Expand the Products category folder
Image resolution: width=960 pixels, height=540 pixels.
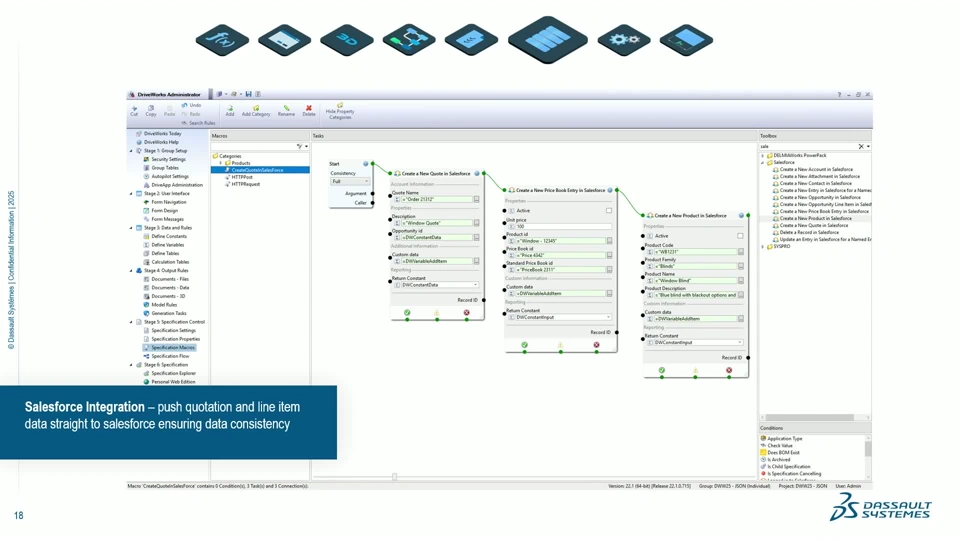[221, 163]
